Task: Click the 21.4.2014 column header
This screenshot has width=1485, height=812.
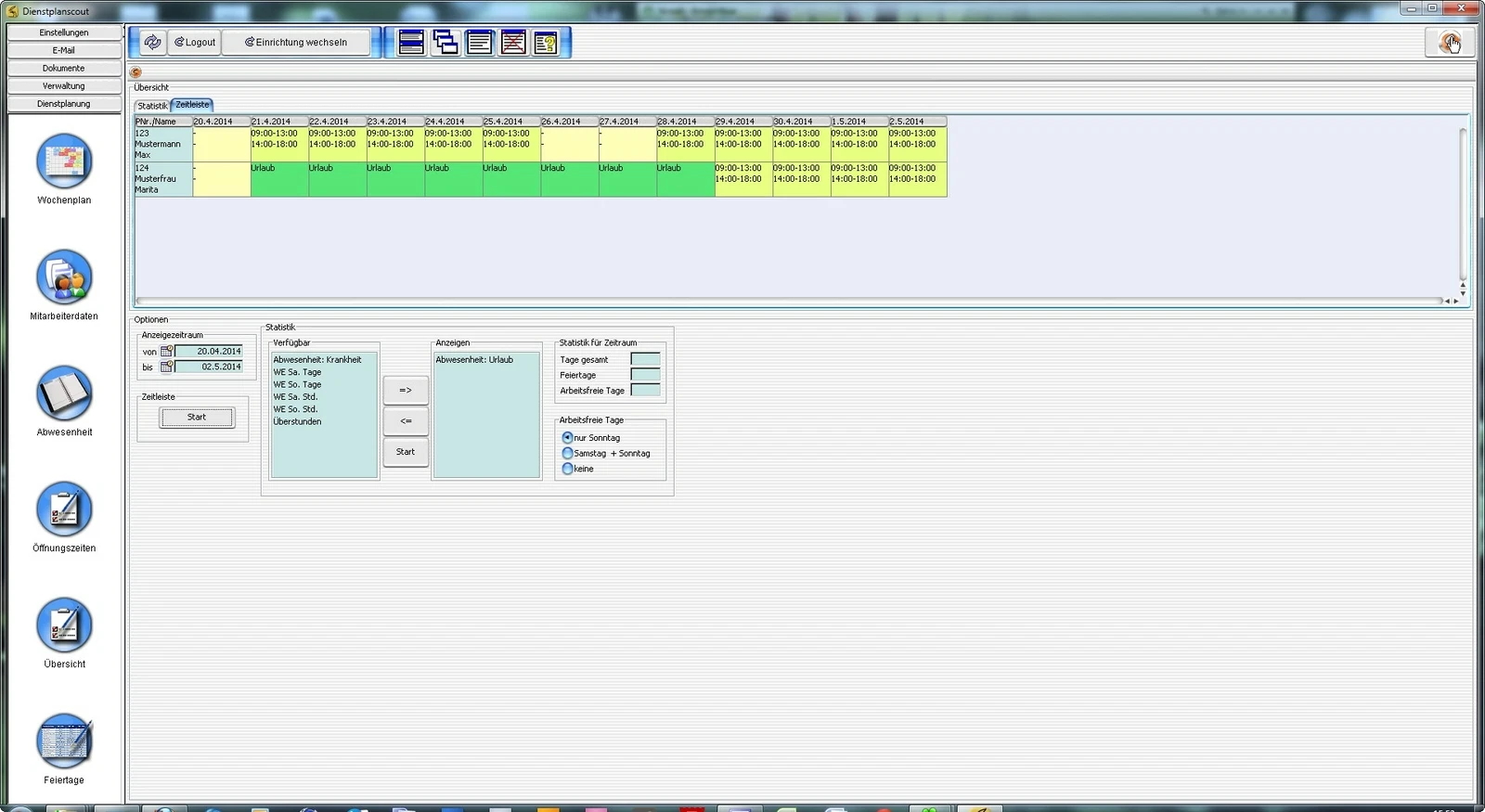Action: point(278,122)
